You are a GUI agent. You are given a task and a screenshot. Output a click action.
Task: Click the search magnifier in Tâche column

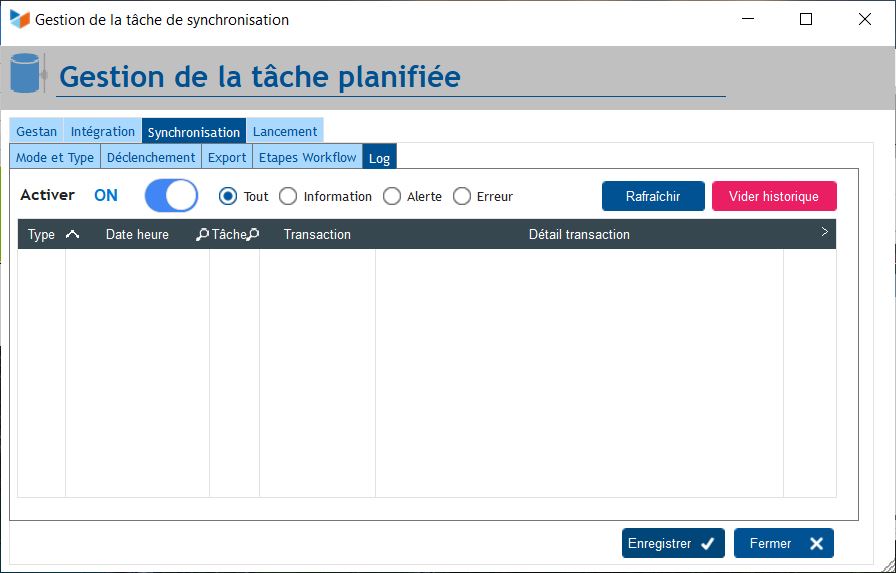click(253, 234)
